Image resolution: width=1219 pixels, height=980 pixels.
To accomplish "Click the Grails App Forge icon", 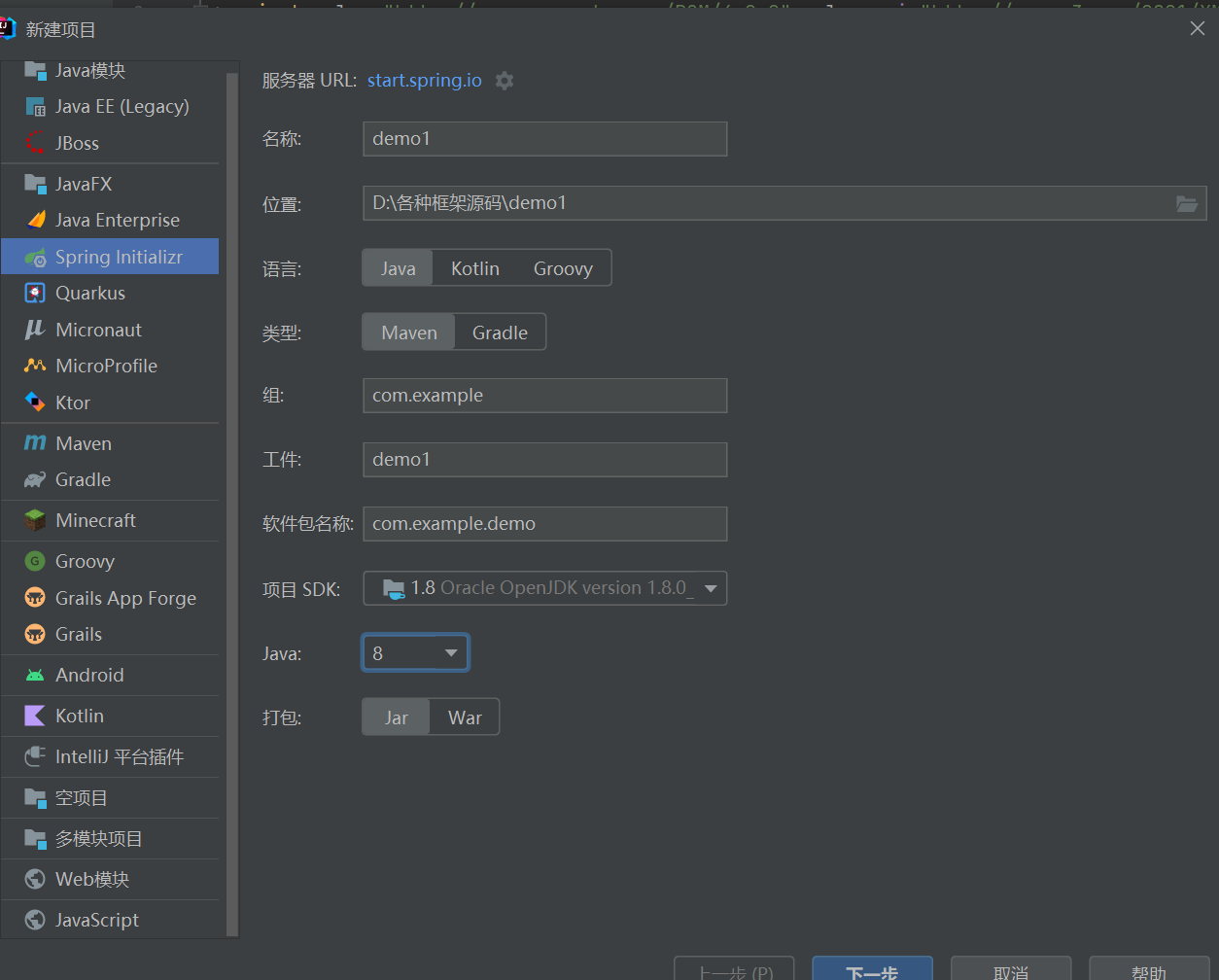I will click(x=36, y=598).
